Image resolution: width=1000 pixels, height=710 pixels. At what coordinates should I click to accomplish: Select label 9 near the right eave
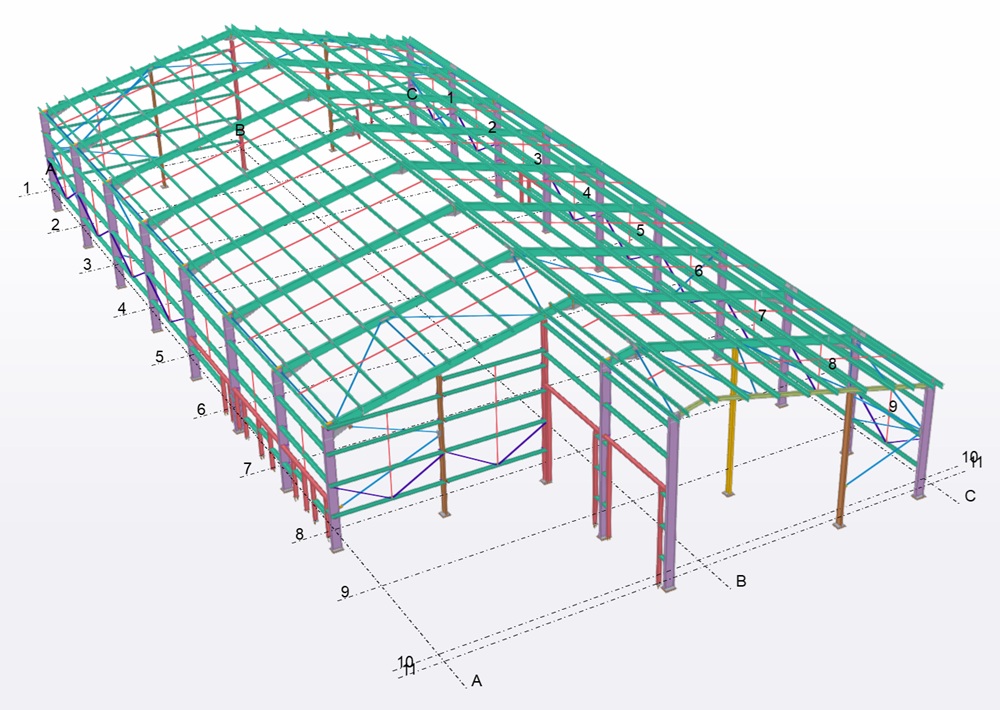[x=893, y=406]
